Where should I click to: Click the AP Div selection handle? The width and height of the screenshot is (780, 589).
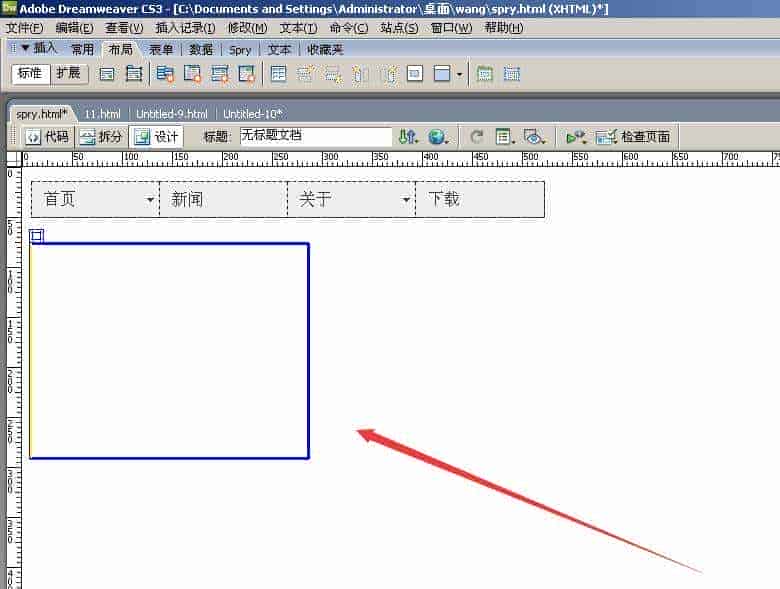tap(37, 236)
